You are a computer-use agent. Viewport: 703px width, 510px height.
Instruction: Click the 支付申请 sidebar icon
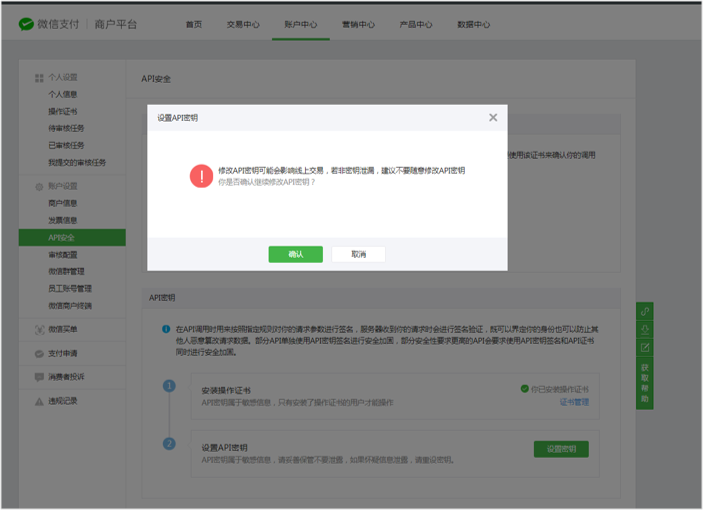40,353
